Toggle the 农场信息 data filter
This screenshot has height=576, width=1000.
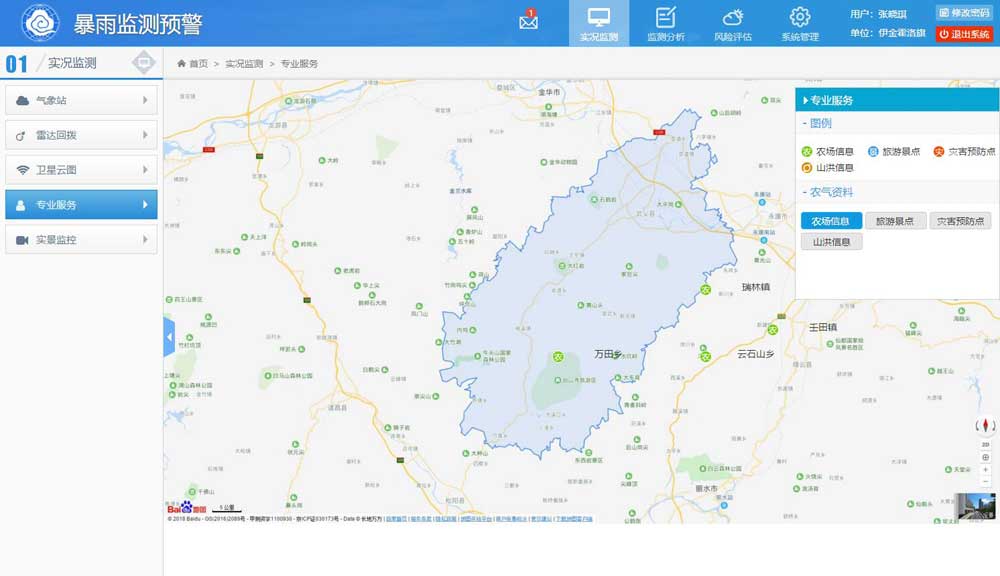click(x=831, y=221)
